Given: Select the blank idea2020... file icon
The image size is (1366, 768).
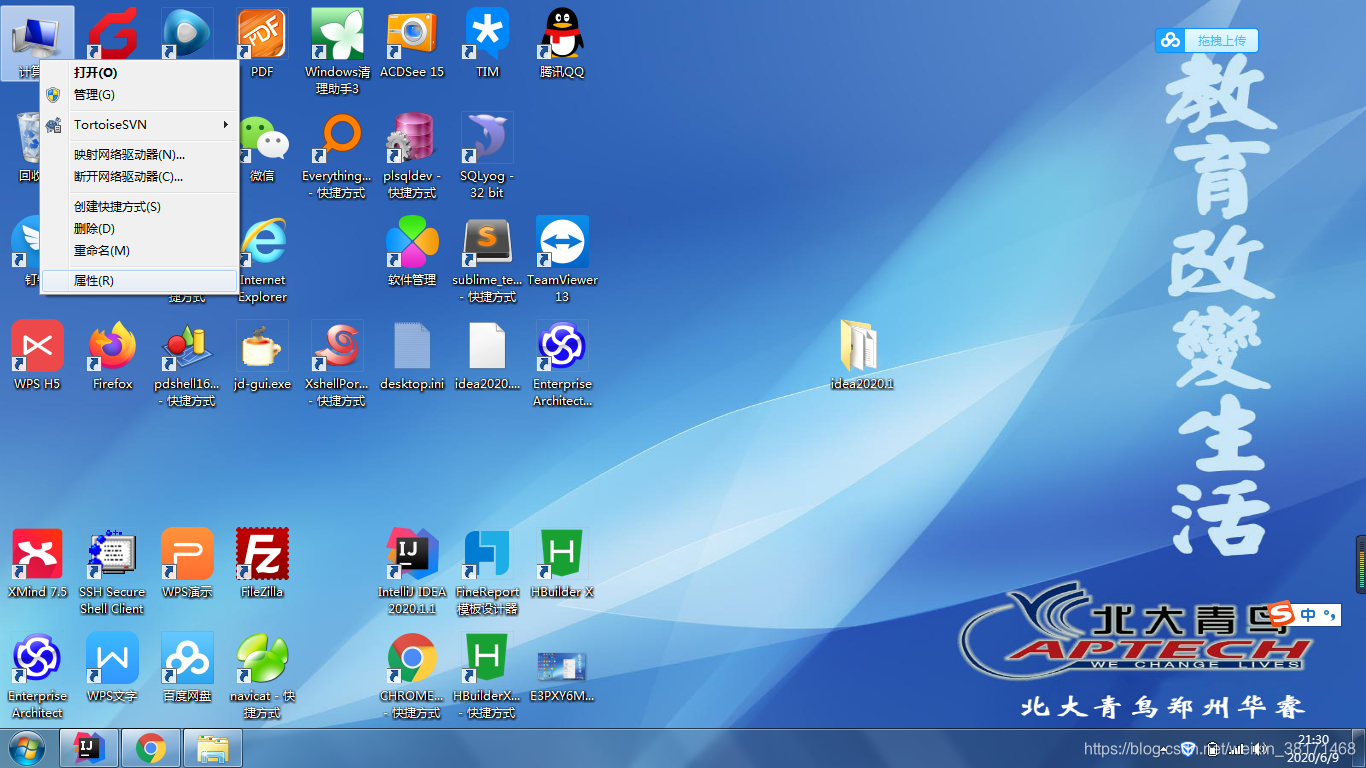Looking at the screenshot, I should 487,347.
